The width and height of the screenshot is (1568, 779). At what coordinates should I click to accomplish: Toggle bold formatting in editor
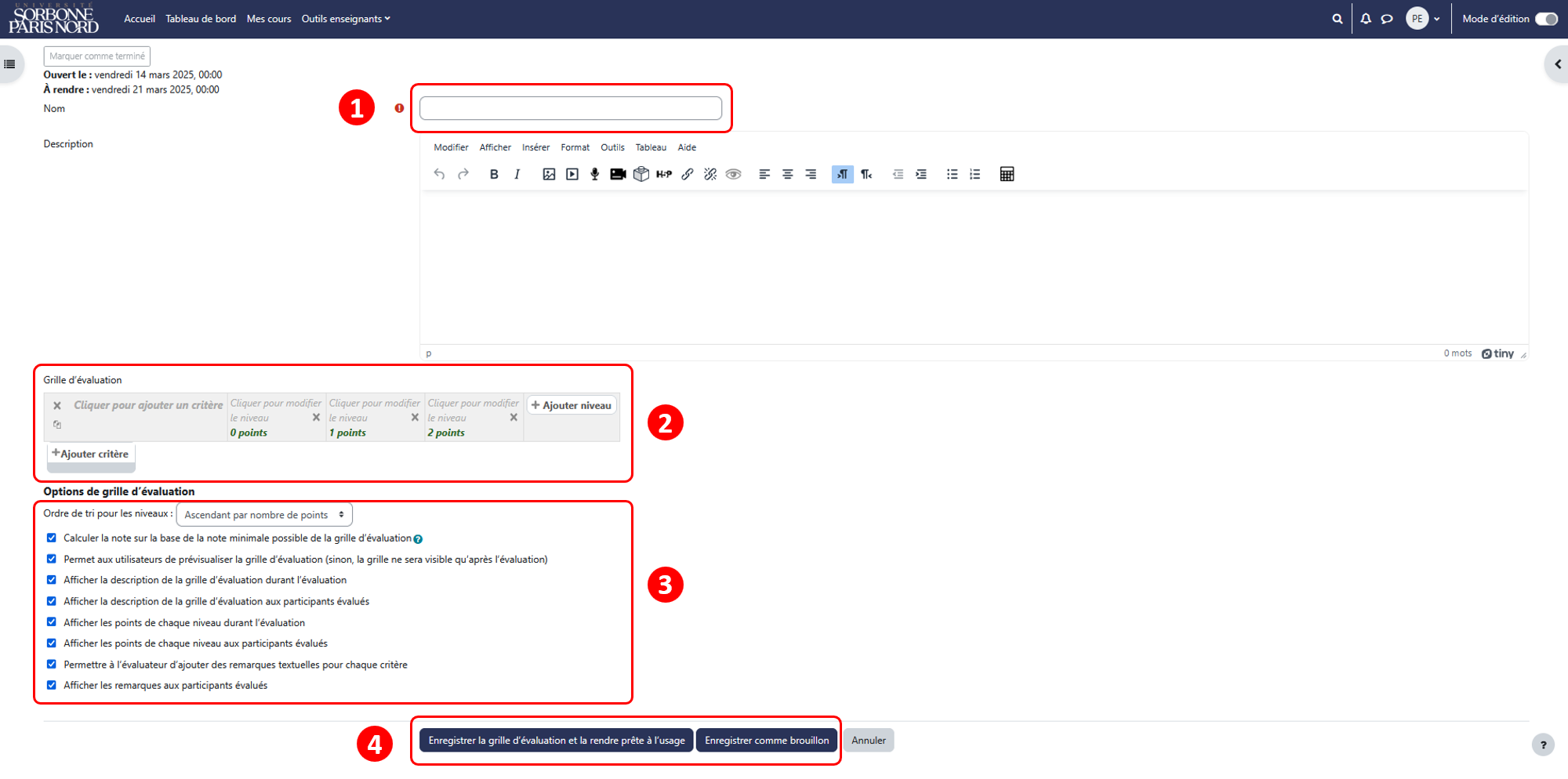pos(494,174)
